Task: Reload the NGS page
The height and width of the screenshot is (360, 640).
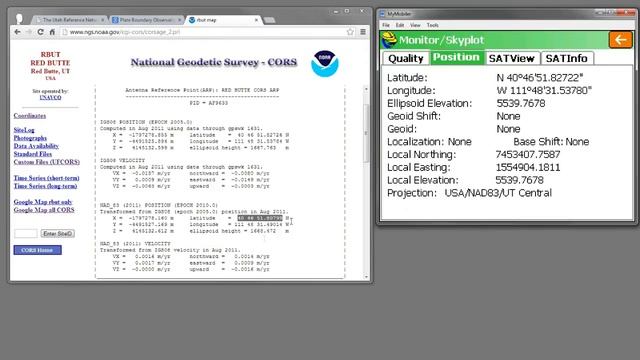Action: (40, 32)
